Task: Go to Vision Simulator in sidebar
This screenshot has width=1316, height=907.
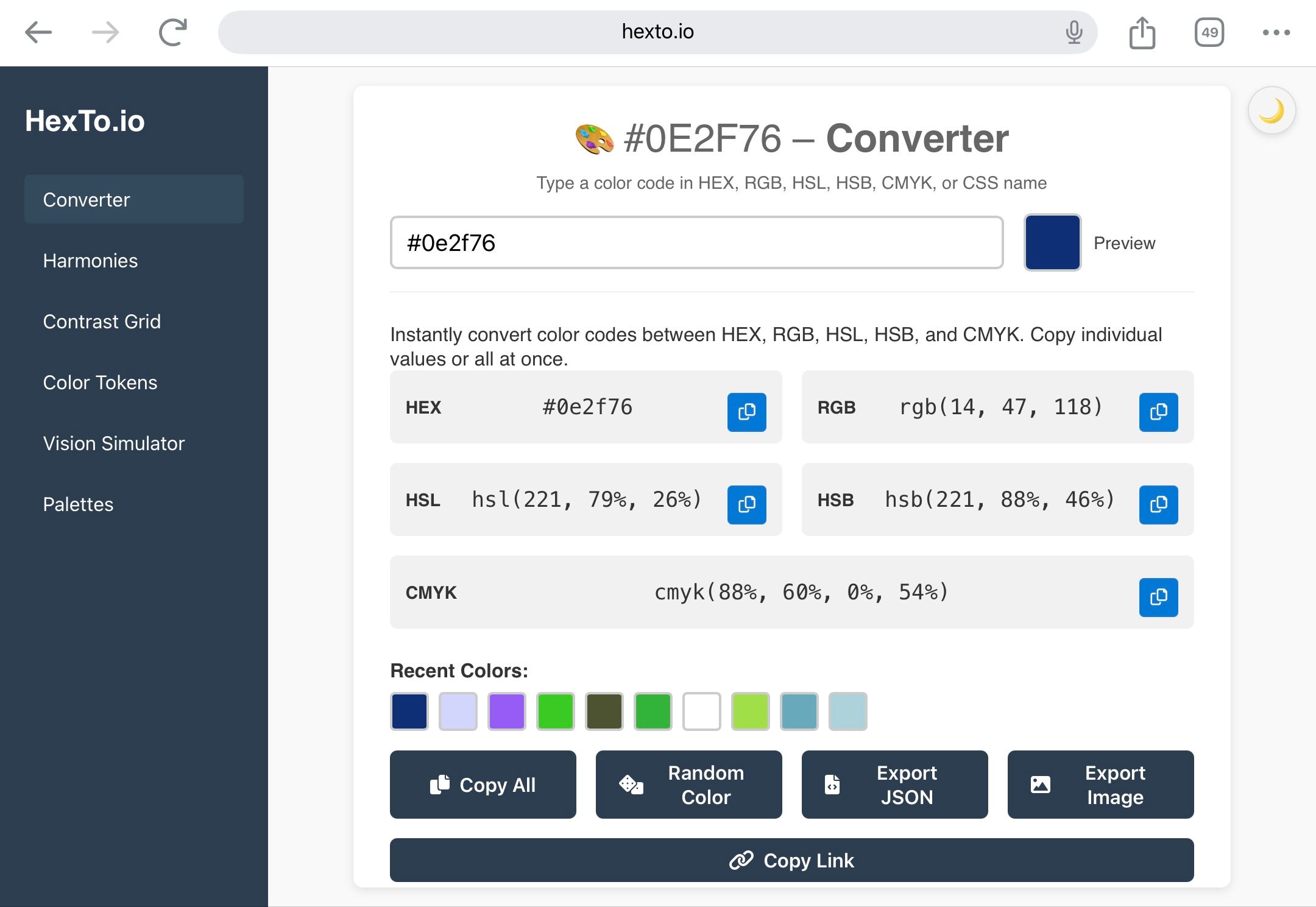Action: pos(113,443)
